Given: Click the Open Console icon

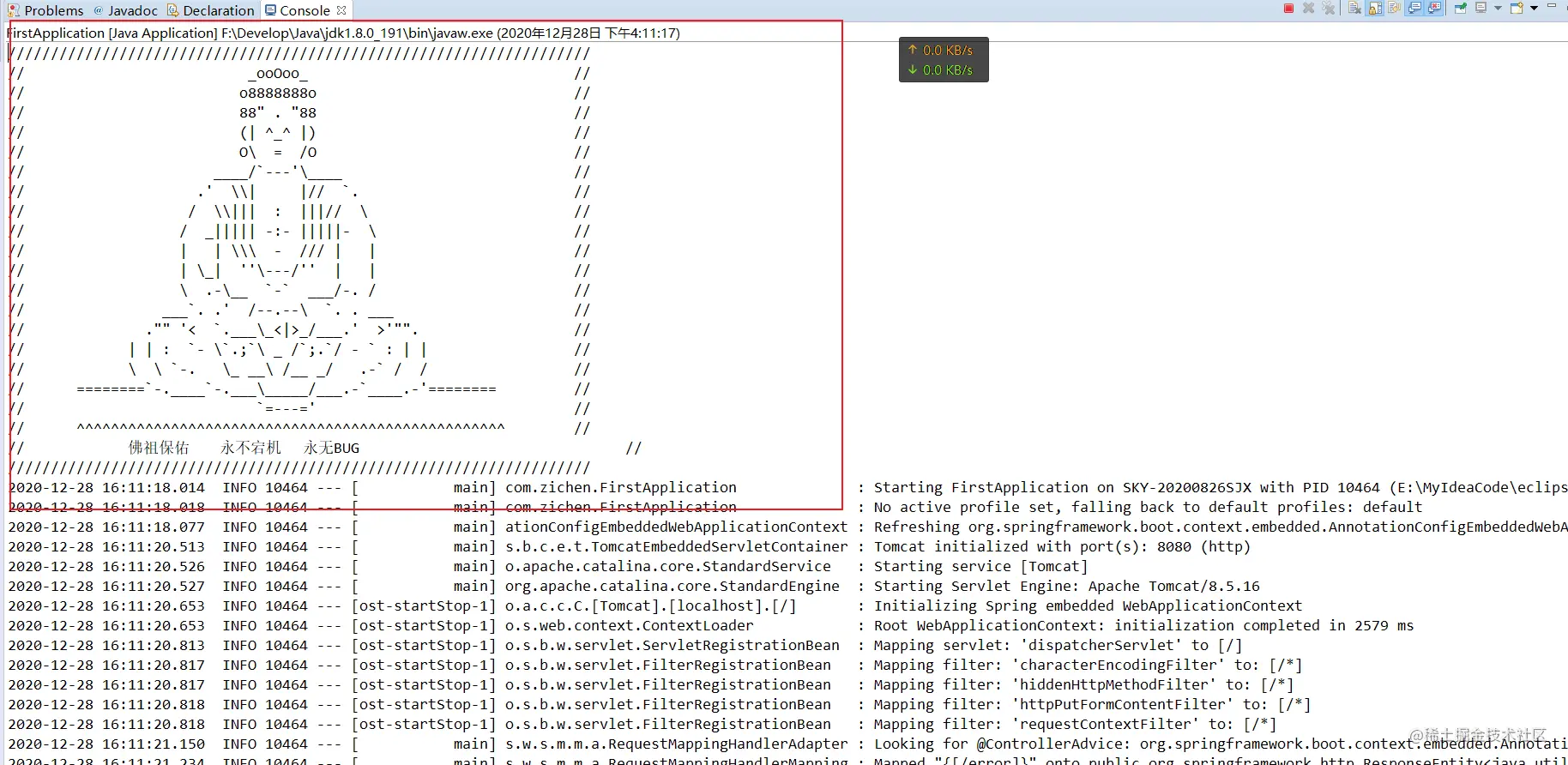Looking at the screenshot, I should pyautogui.click(x=1517, y=8).
